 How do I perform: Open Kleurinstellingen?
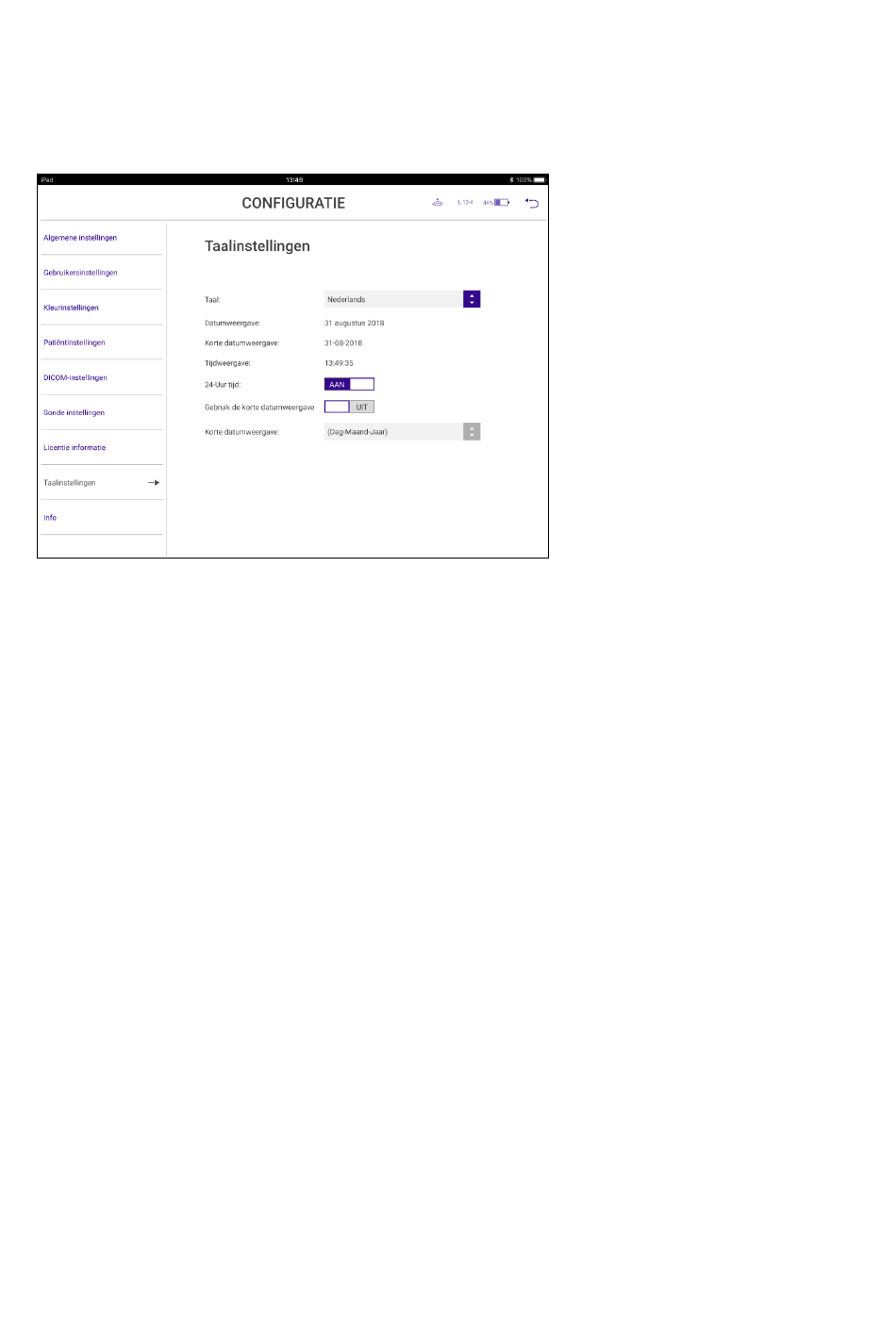[71, 308]
